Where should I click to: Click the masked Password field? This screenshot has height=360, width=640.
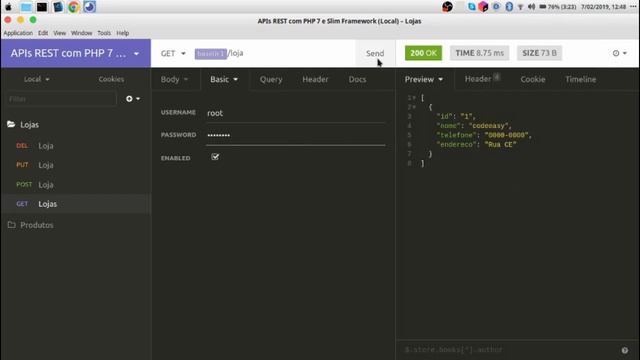point(295,135)
